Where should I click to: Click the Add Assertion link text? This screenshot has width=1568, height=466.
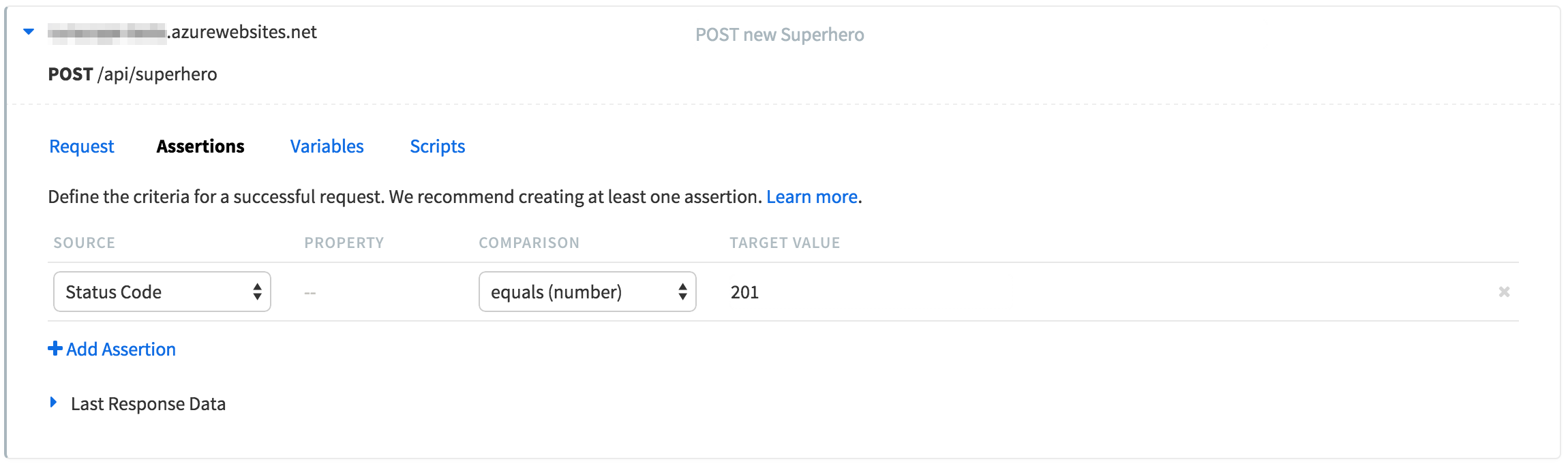coord(121,349)
